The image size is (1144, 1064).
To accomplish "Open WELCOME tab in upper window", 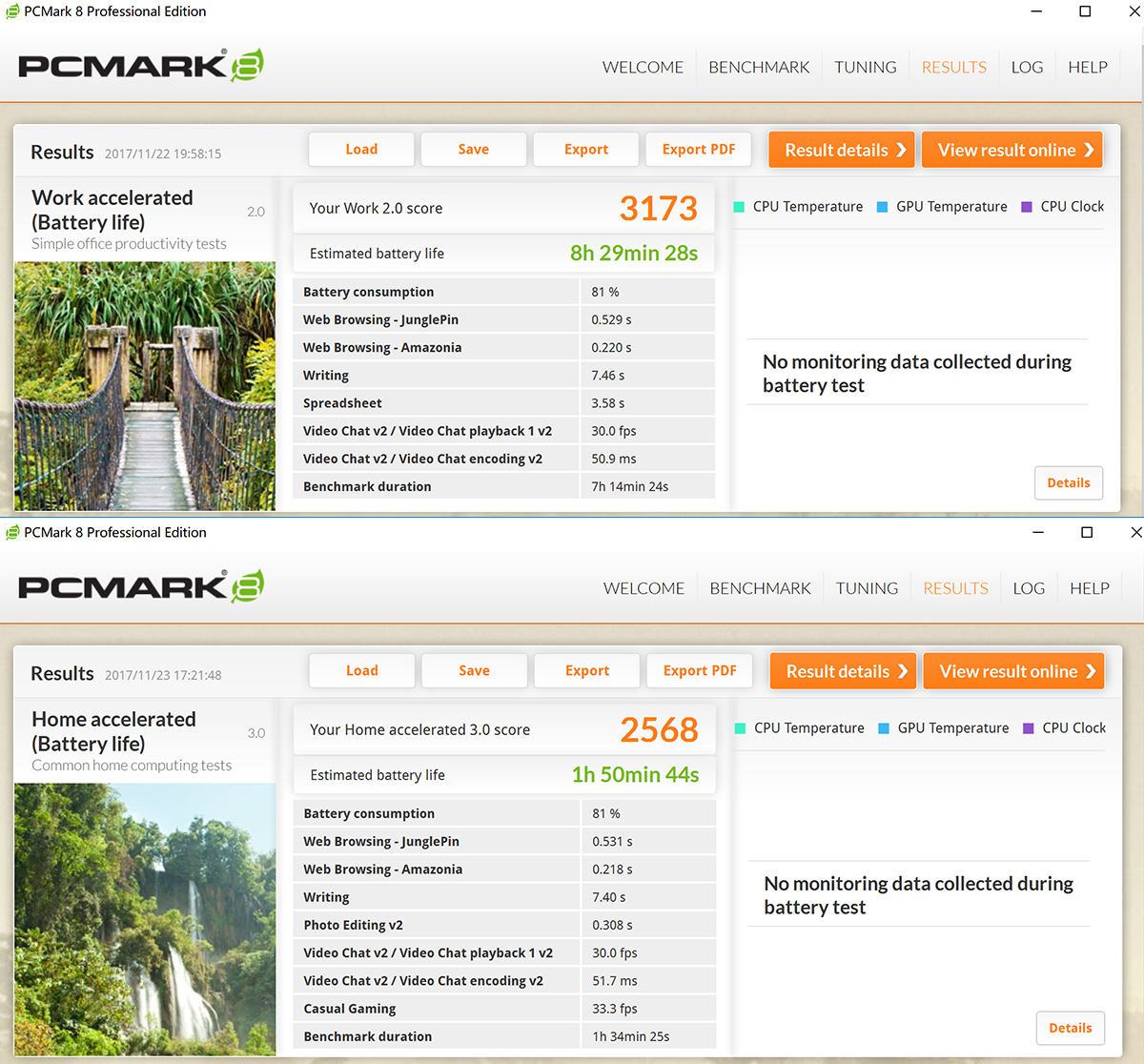I will pos(643,67).
